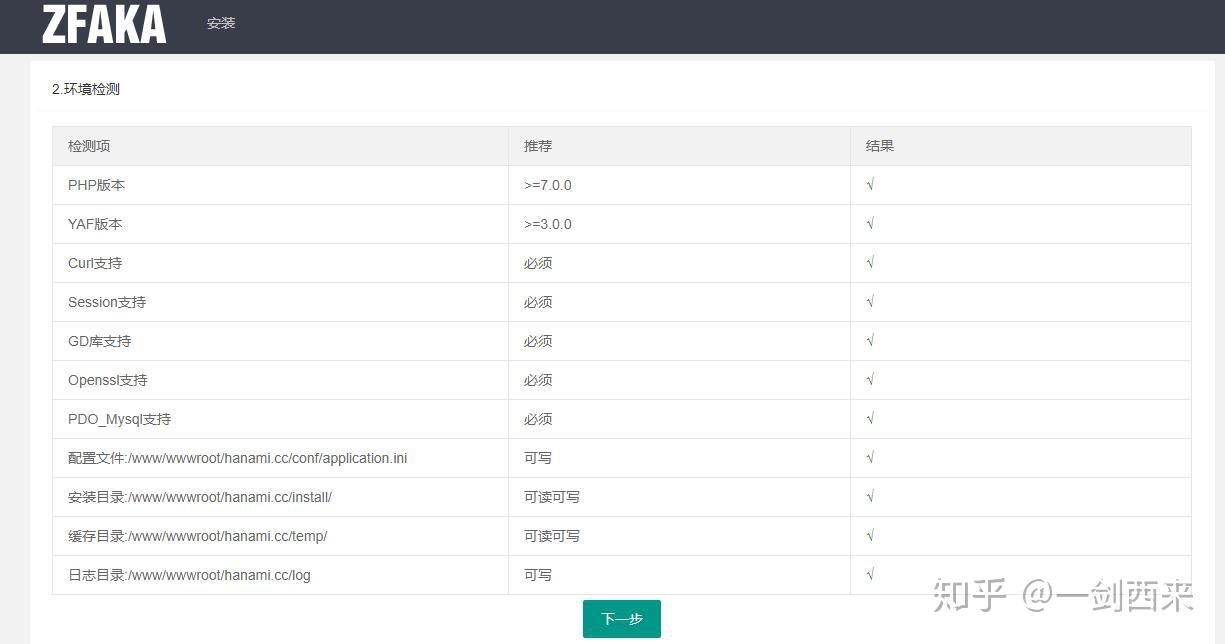Select the 检测项 column header
This screenshot has height=644, width=1225.
pyautogui.click(x=89, y=145)
